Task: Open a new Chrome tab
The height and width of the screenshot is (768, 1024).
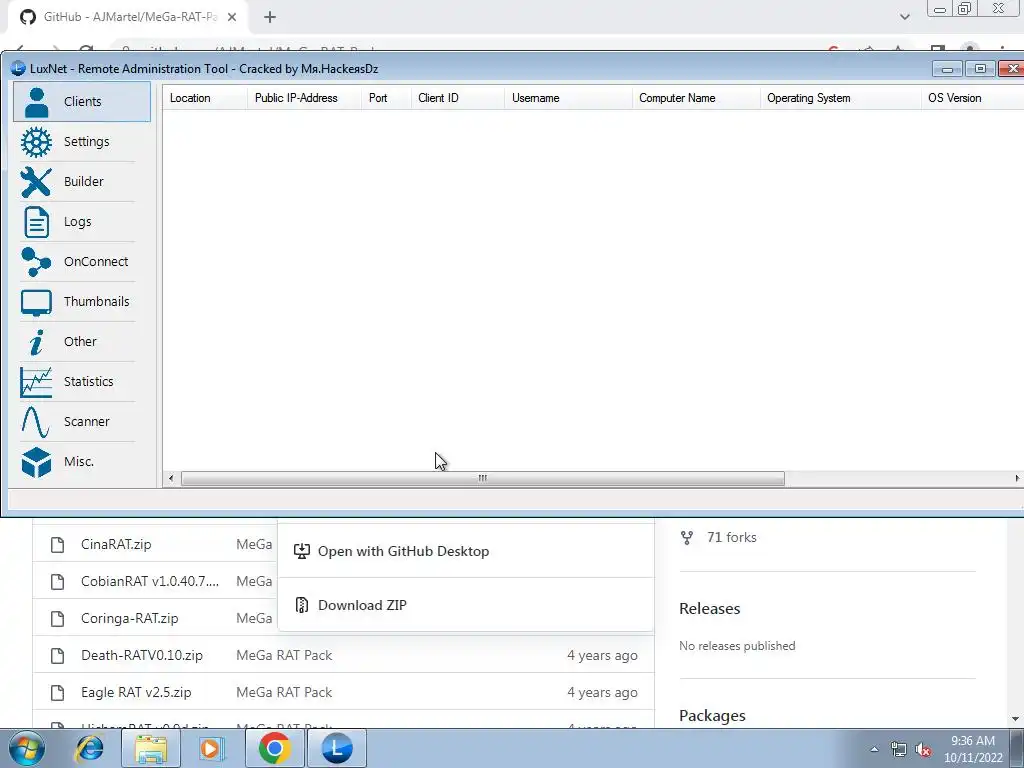Action: (270, 17)
